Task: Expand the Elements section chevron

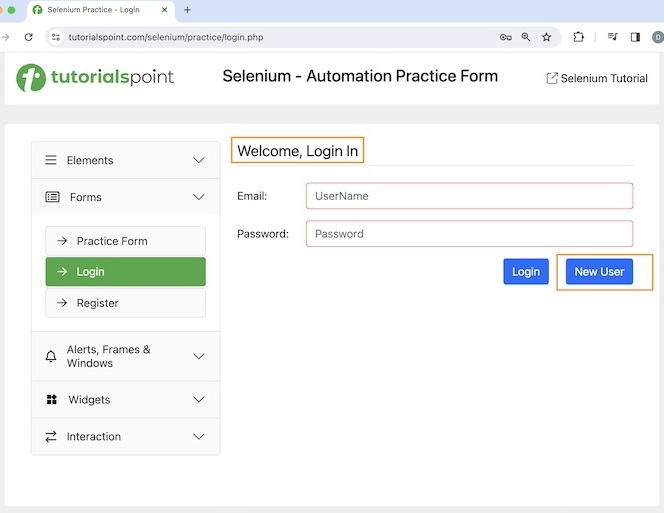Action: tap(199, 160)
